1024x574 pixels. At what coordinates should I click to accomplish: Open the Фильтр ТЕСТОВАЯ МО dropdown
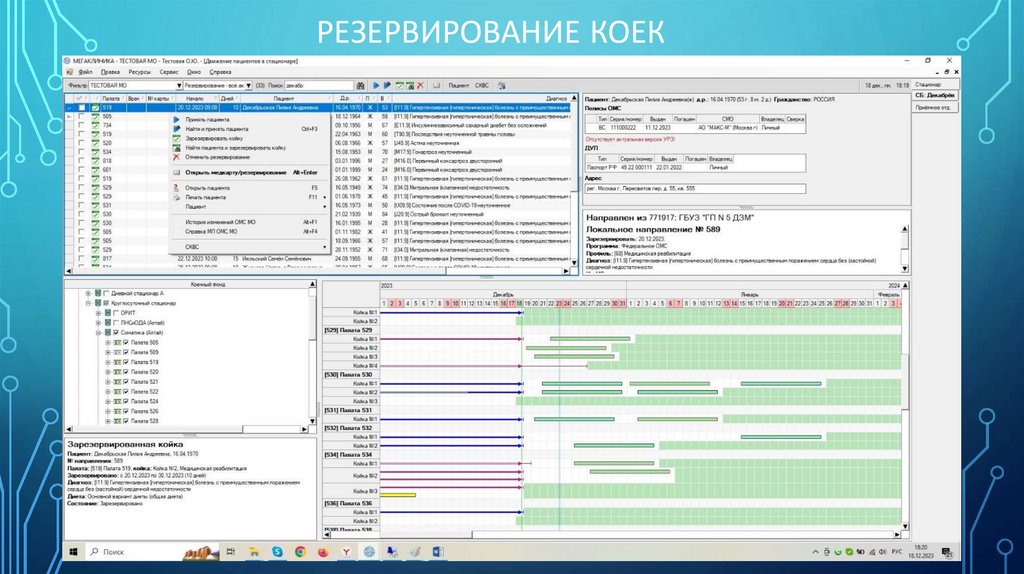point(178,86)
